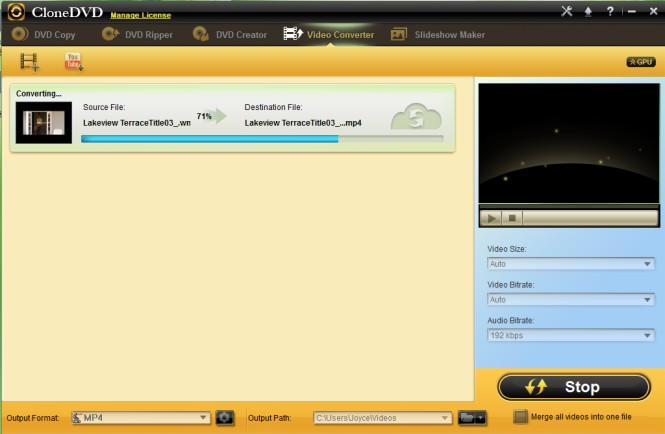665x434 pixels.
Task: Open the Output Format MP4 dropdown
Action: pos(140,418)
